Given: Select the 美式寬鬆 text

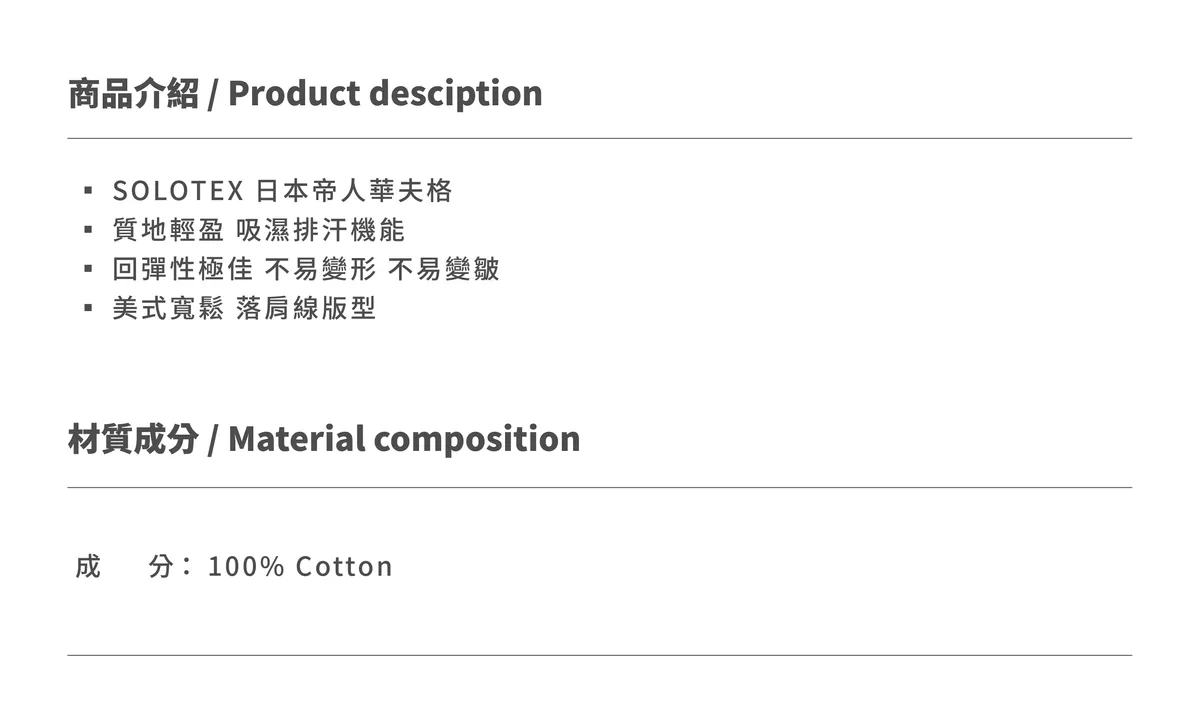Looking at the screenshot, I should pos(168,308).
